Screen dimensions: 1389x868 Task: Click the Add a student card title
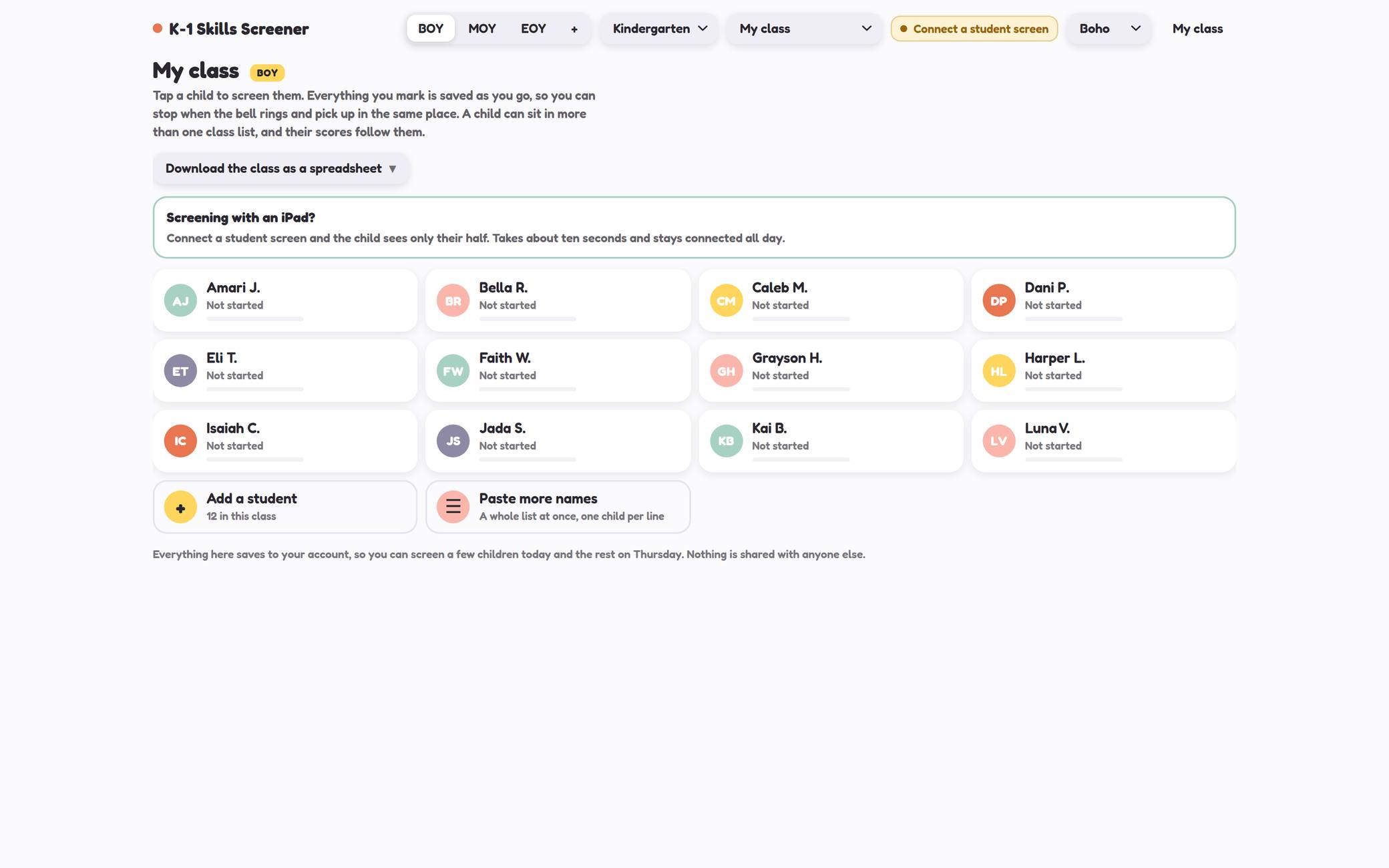pyautogui.click(x=252, y=498)
